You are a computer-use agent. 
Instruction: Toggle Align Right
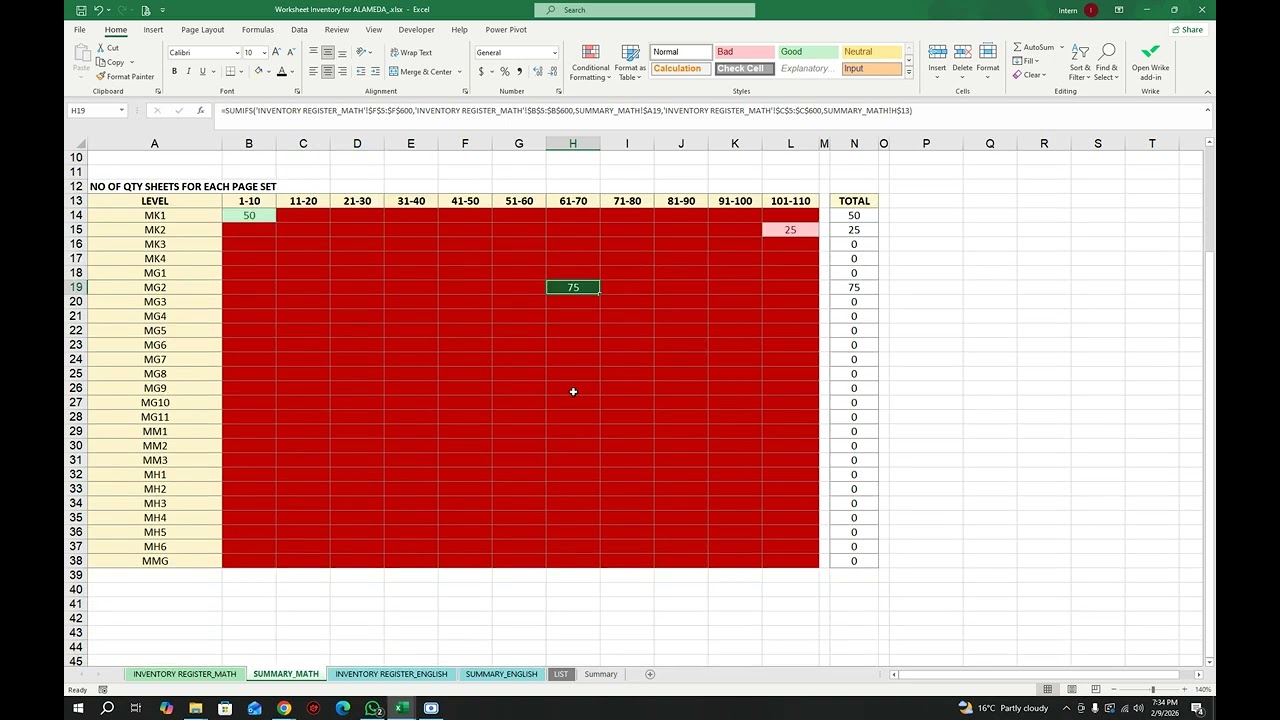click(341, 71)
